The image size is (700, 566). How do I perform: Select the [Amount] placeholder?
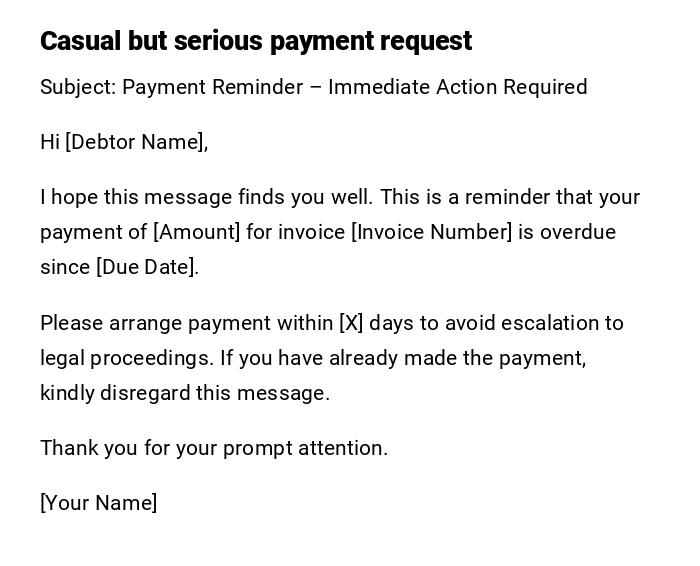pos(196,232)
